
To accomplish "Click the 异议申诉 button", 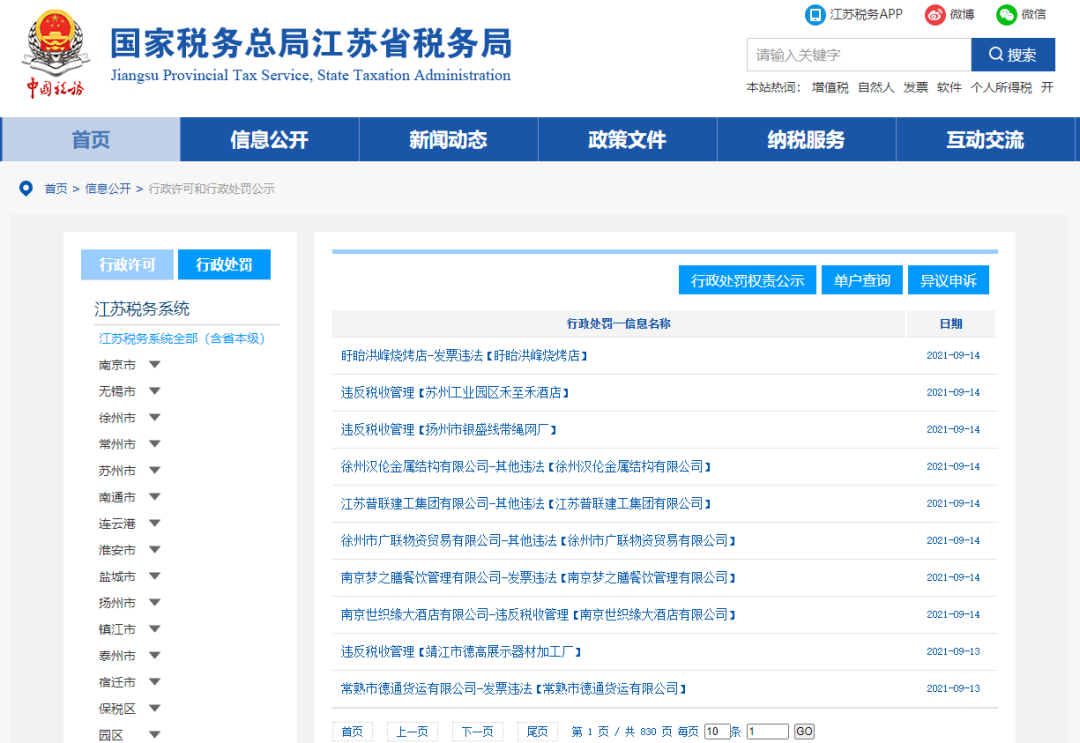I will click(951, 280).
